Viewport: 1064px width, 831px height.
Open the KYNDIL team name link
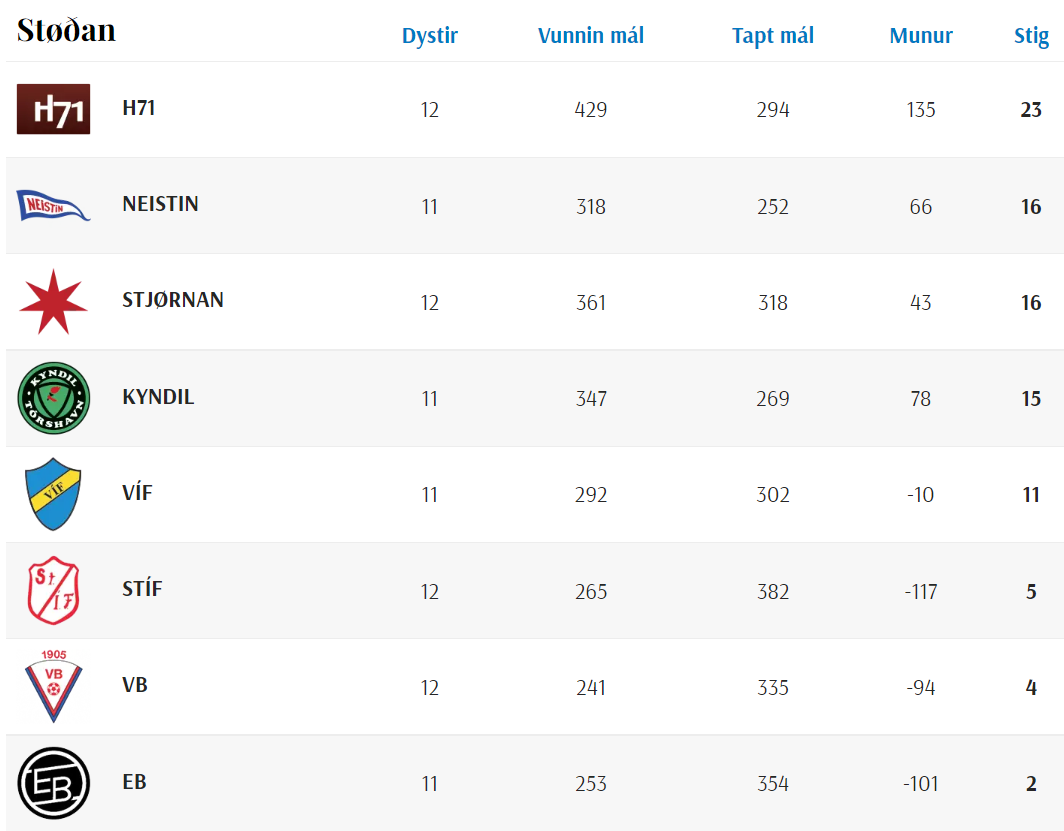point(158,397)
